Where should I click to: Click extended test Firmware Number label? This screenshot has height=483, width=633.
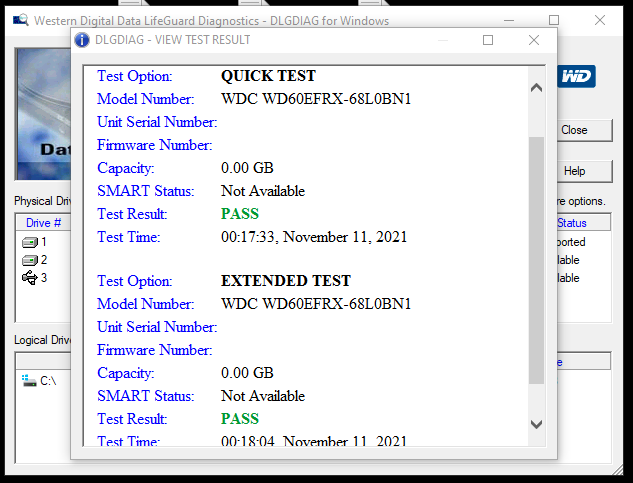pos(155,350)
